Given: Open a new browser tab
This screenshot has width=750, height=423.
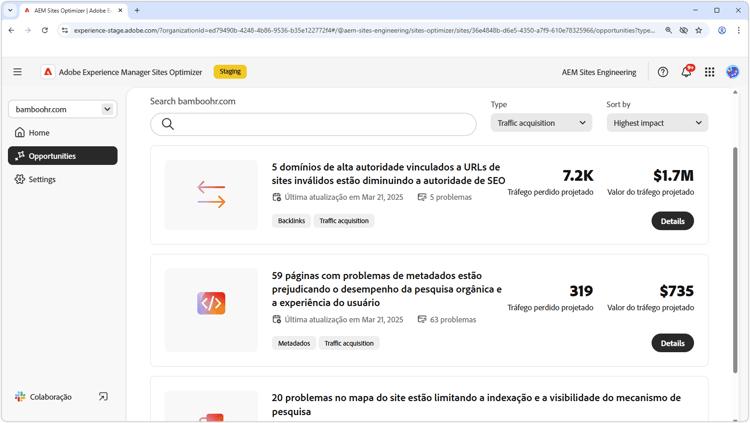Looking at the screenshot, I should pyautogui.click(x=137, y=10).
